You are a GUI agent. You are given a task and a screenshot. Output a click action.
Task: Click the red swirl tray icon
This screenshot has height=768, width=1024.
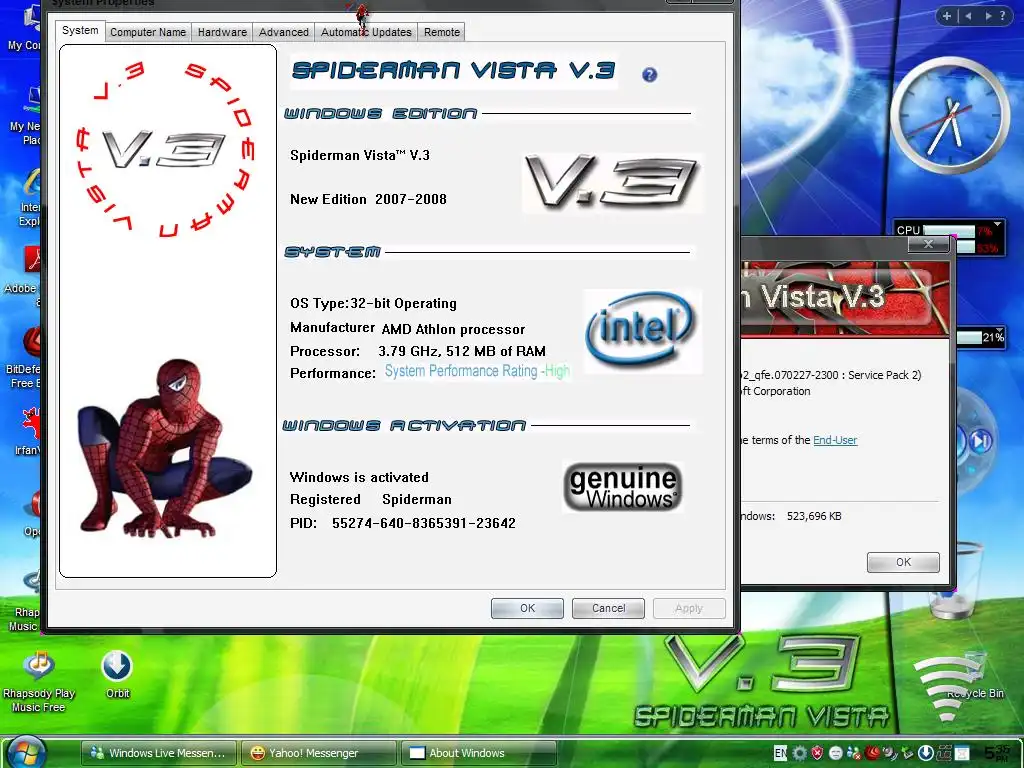[x=872, y=752]
